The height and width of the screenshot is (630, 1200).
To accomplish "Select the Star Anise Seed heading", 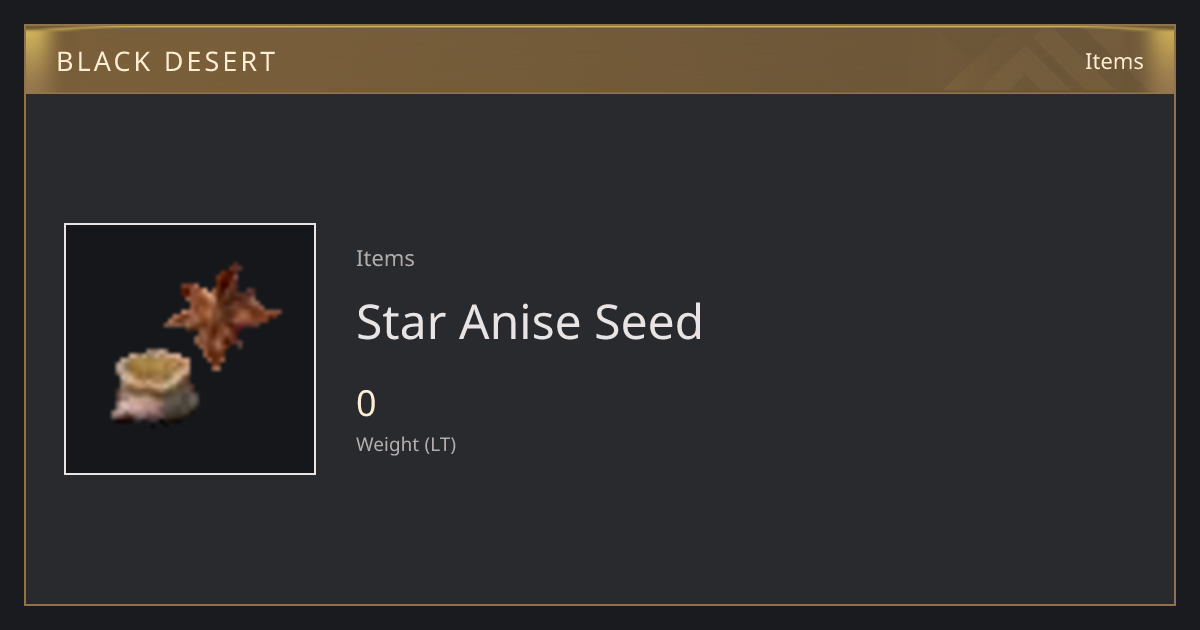I will pyautogui.click(x=530, y=322).
